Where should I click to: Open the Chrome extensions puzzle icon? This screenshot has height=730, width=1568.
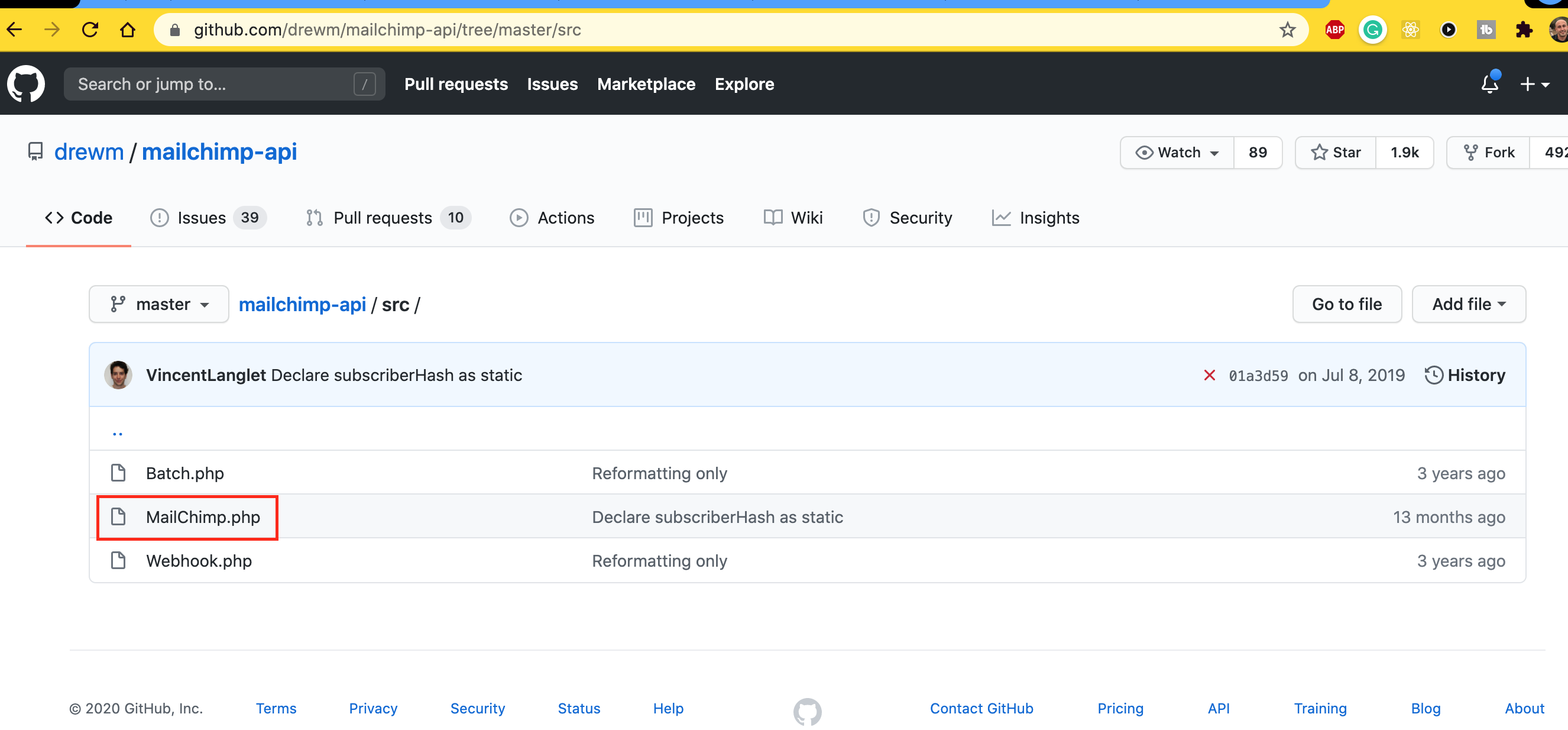coord(1524,30)
